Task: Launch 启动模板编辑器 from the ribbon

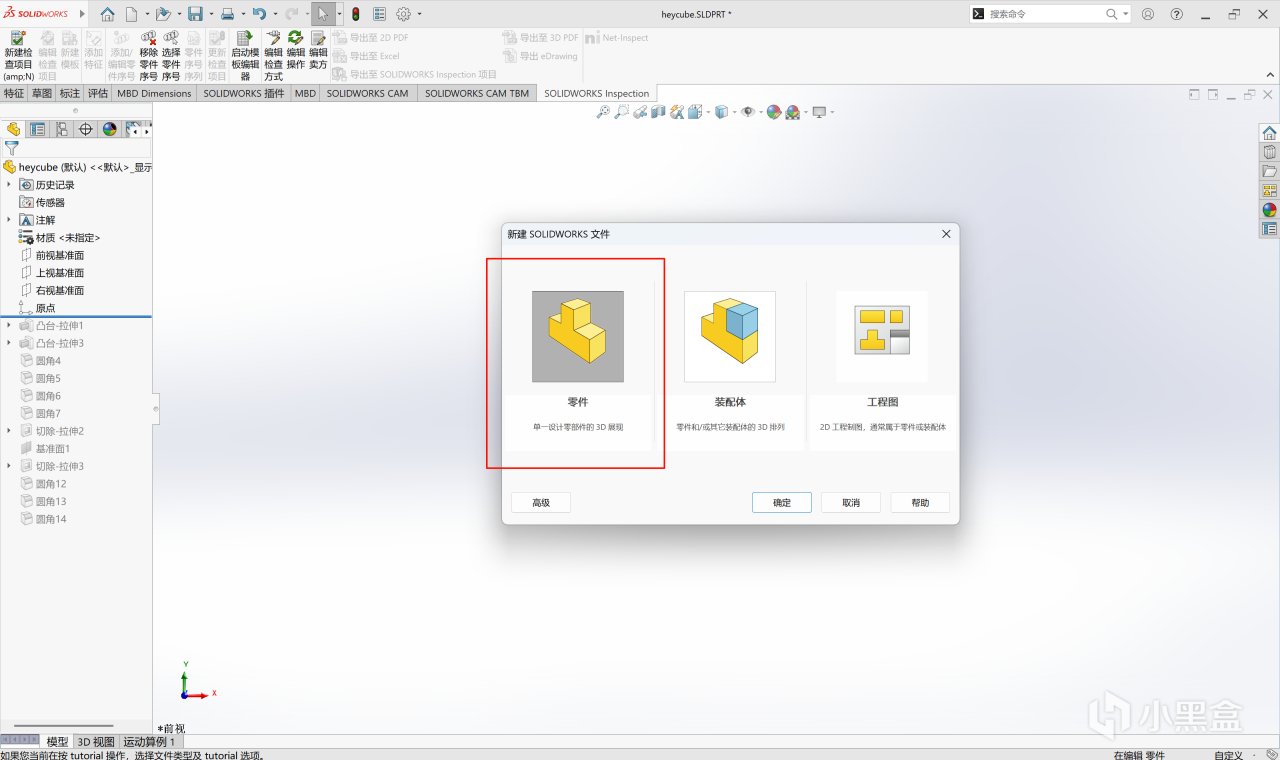Action: [245, 55]
